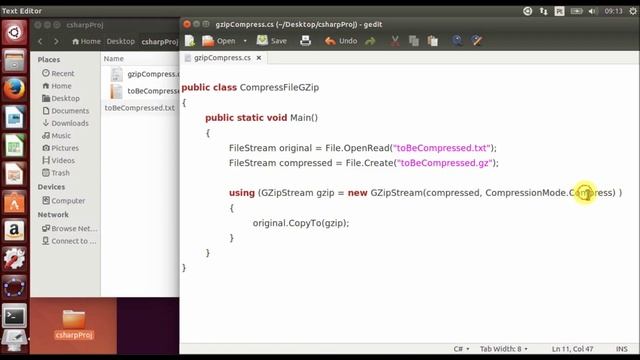Select Browse Network in sidebar
Image resolution: width=640 pixels, height=360 pixels.
pos(69,229)
